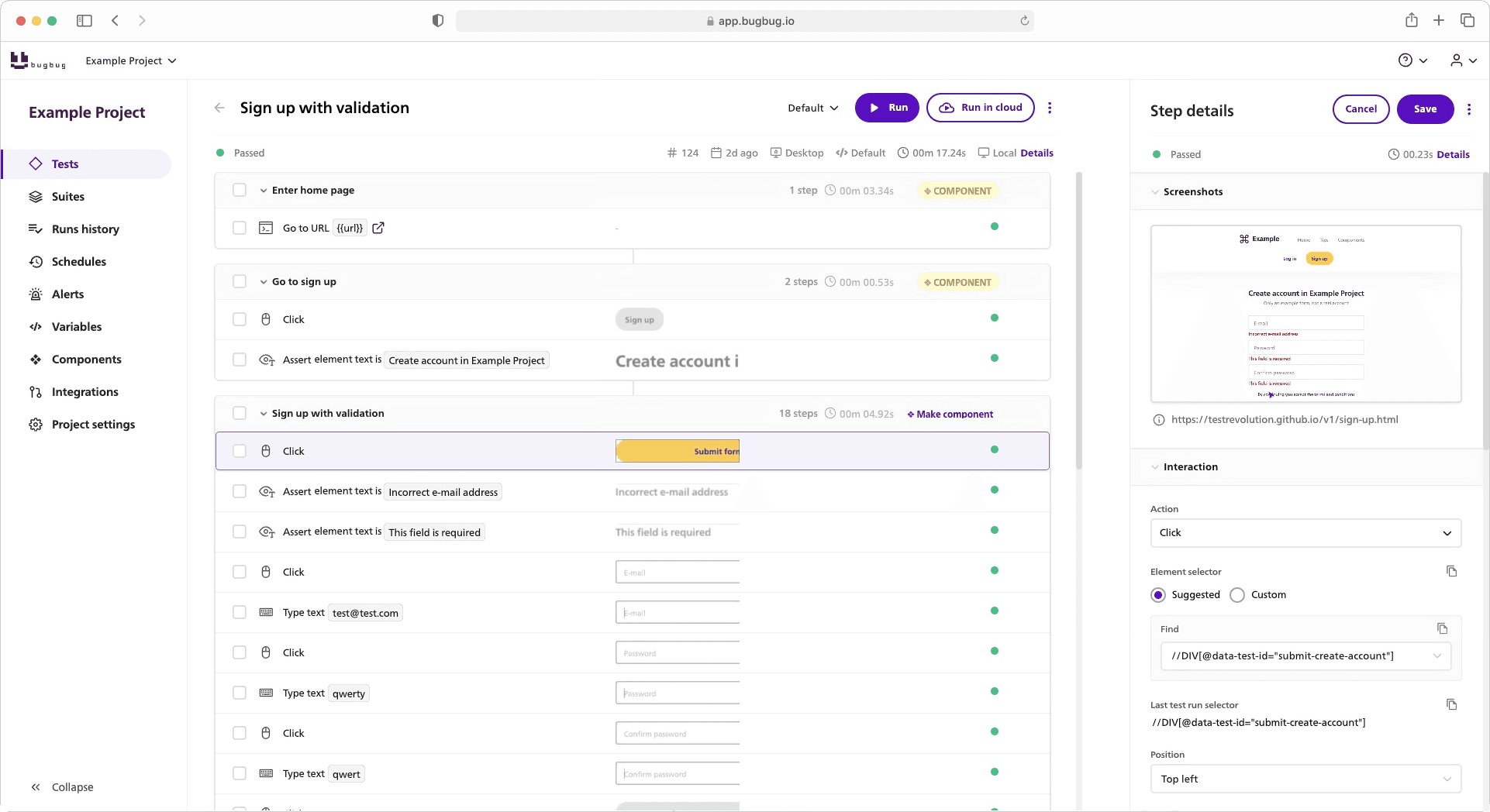Click the green status dot on Go to URL row

pos(995,226)
